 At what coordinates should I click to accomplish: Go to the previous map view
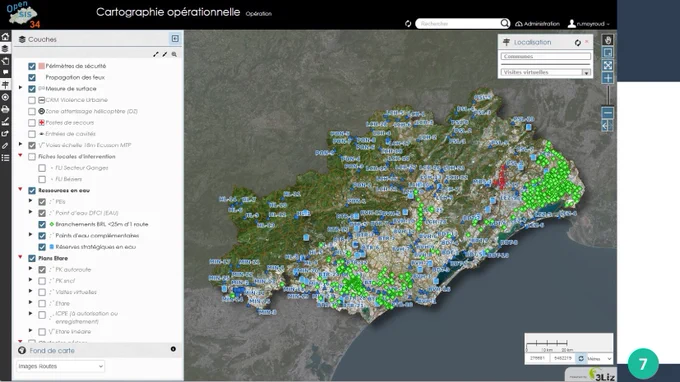(605, 126)
